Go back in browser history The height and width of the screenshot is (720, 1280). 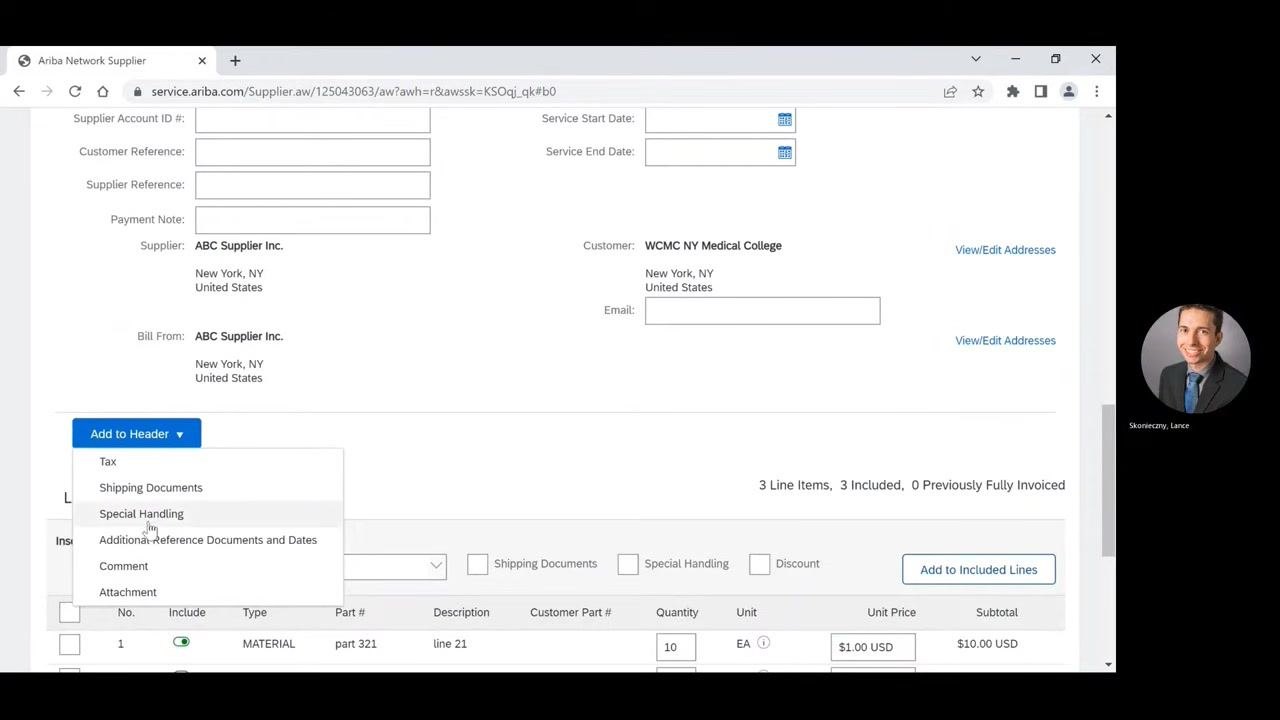point(19,91)
